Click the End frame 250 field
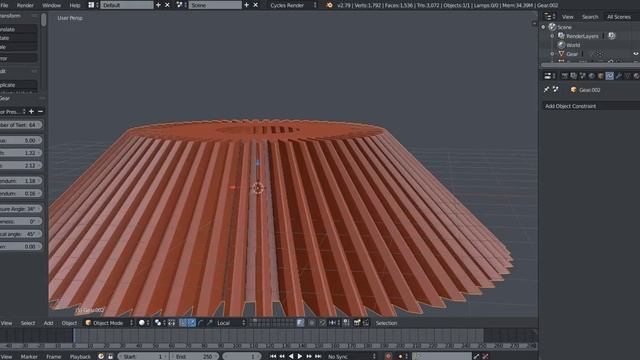 (195, 356)
